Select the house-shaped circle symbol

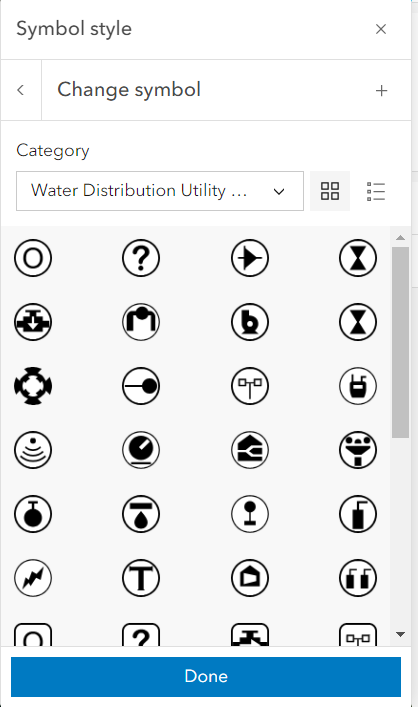pyautogui.click(x=250, y=578)
